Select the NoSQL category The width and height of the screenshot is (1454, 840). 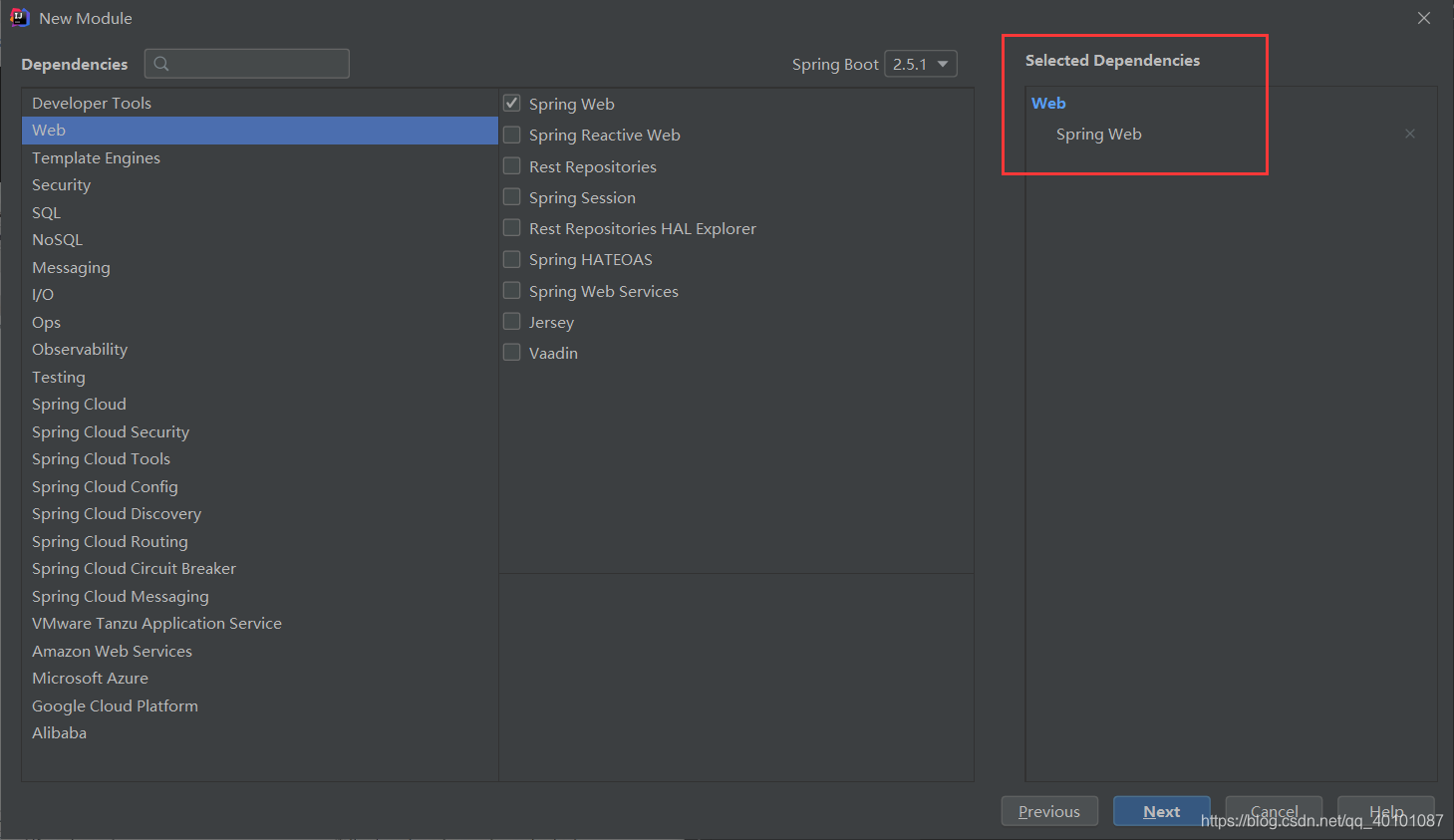[260, 240]
